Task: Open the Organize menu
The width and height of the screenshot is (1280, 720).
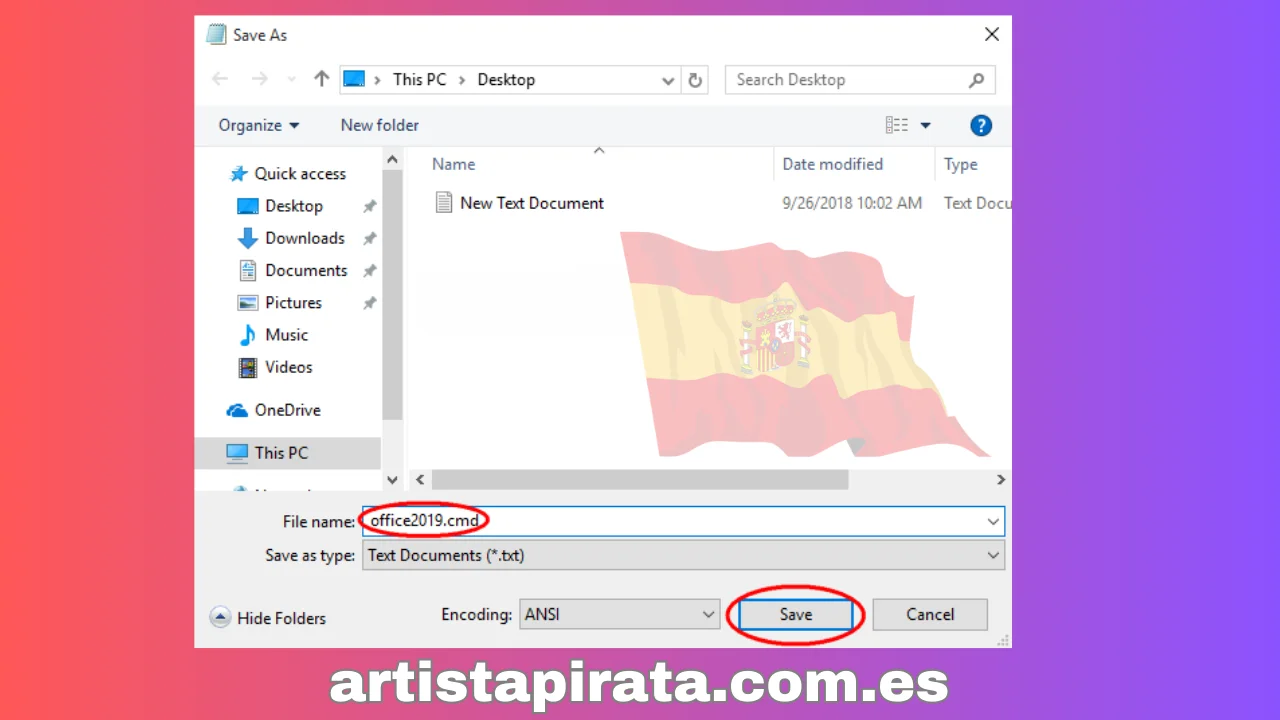Action: point(259,125)
